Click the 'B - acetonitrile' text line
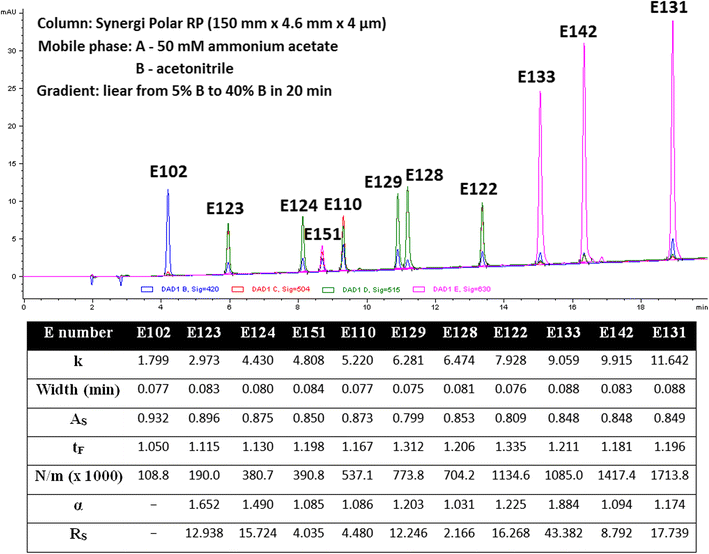 click(184, 69)
